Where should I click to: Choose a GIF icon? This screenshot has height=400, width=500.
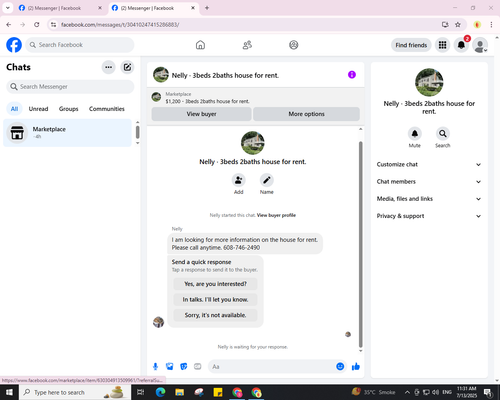(198, 367)
